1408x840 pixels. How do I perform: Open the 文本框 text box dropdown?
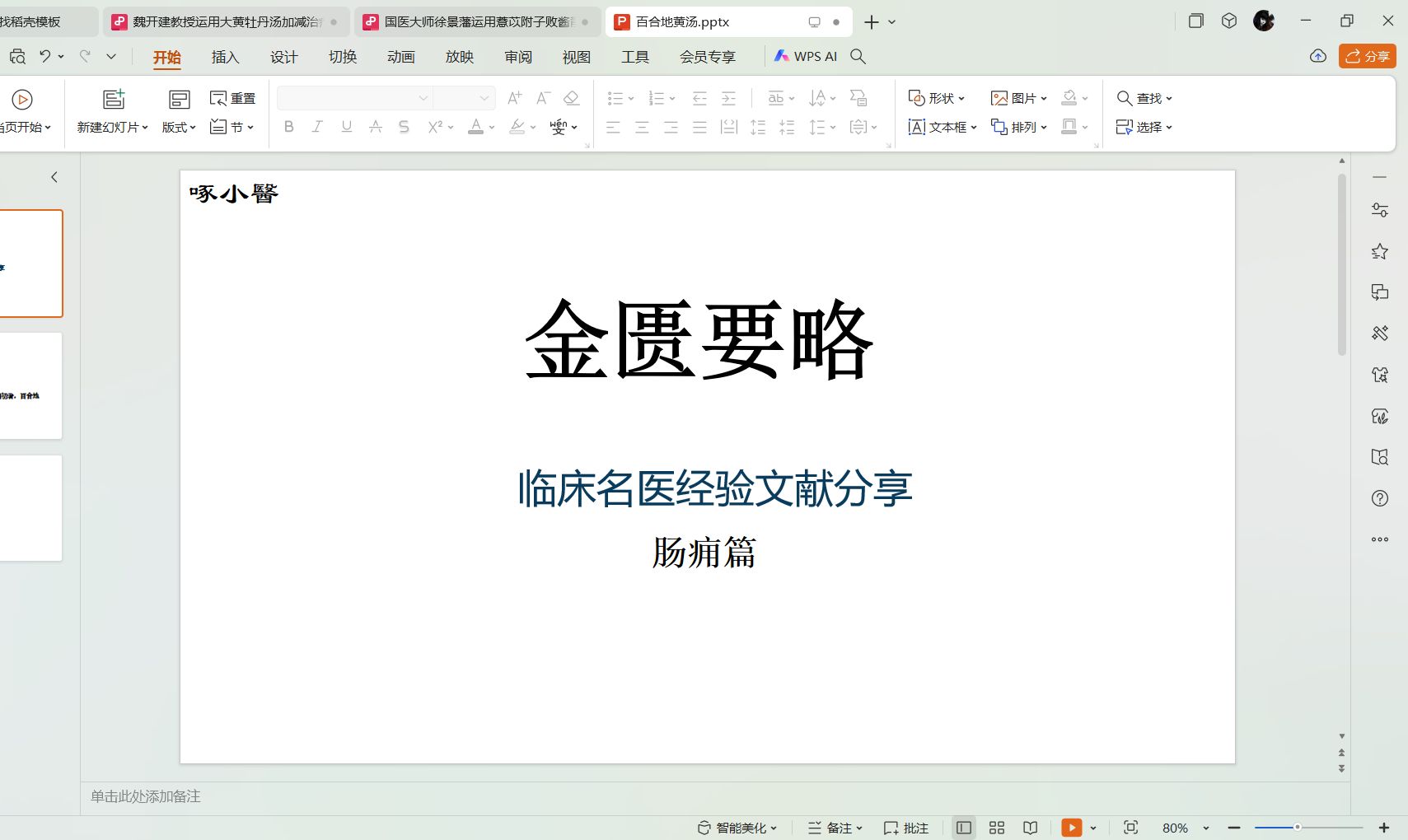(942, 127)
